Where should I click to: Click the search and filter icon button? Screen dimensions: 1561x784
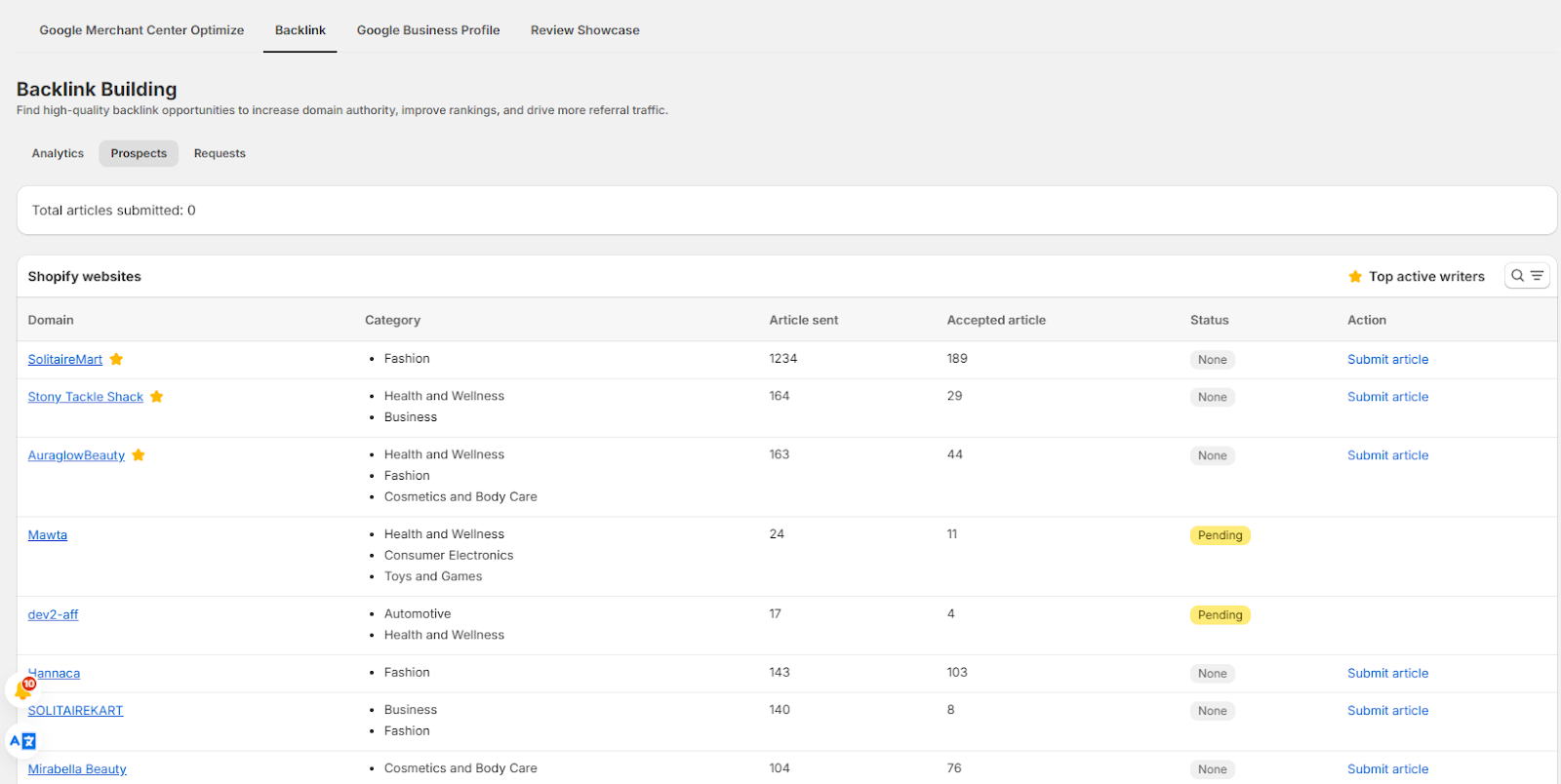coord(1527,276)
